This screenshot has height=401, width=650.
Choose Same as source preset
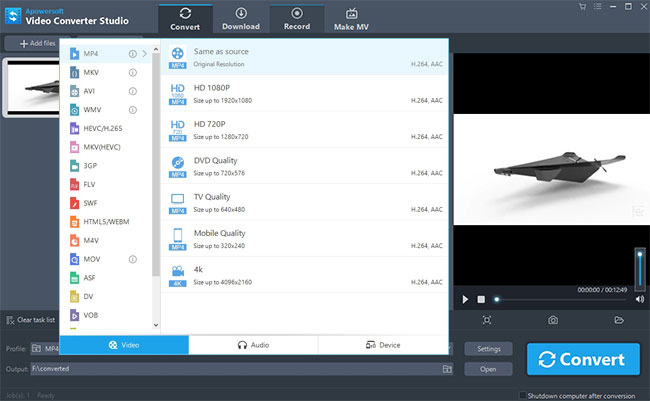point(305,57)
